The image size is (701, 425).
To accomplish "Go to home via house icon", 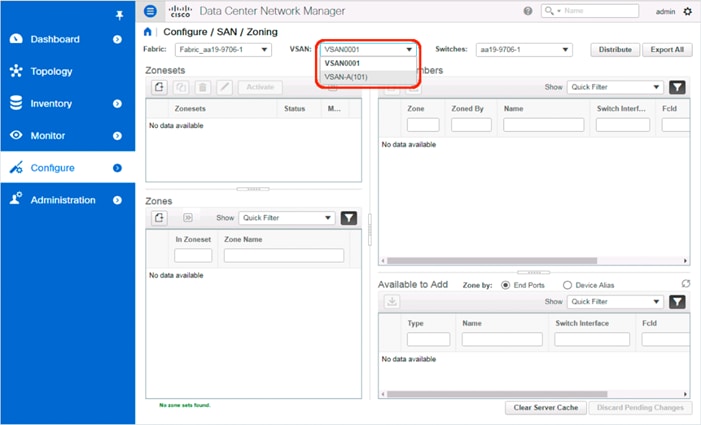I will pos(148,32).
